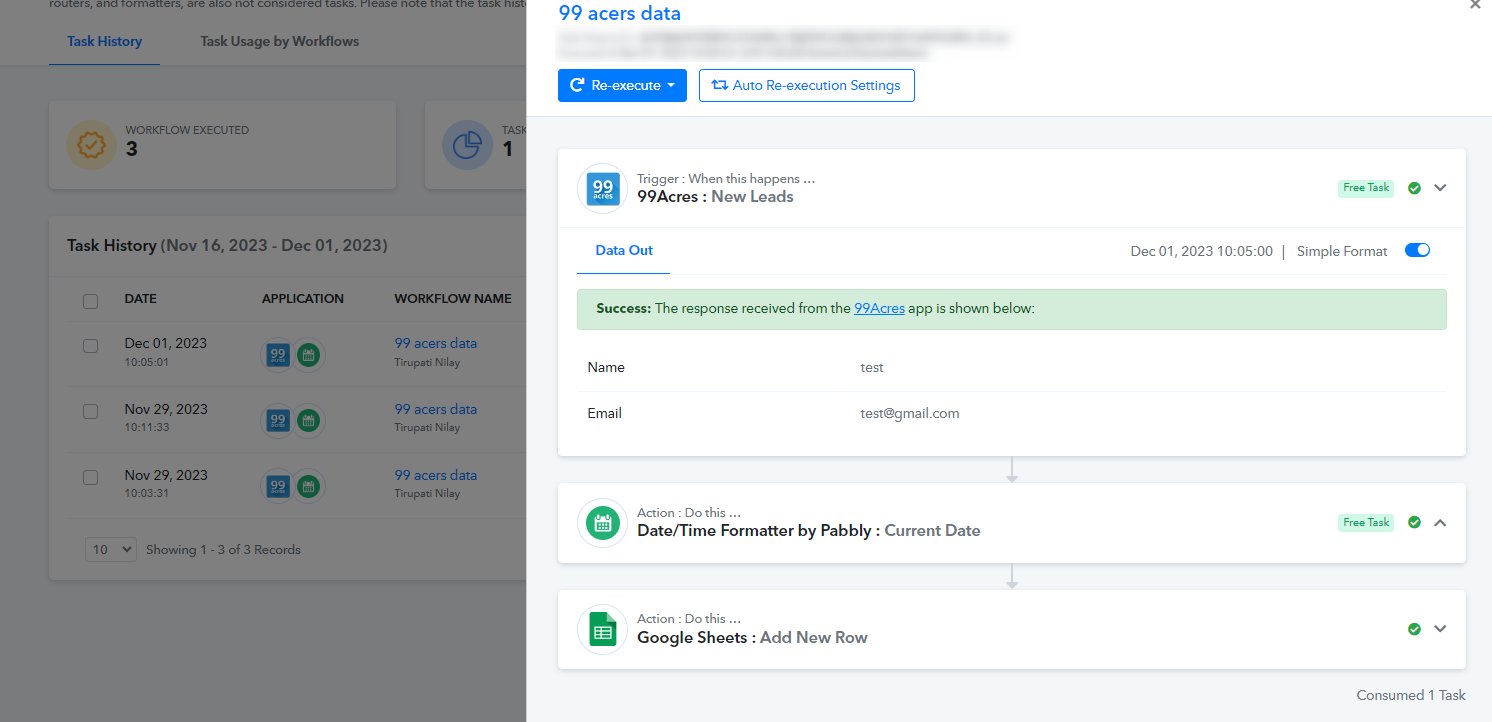
Task: Click the 'Name' field label in Data Out
Action: point(606,368)
